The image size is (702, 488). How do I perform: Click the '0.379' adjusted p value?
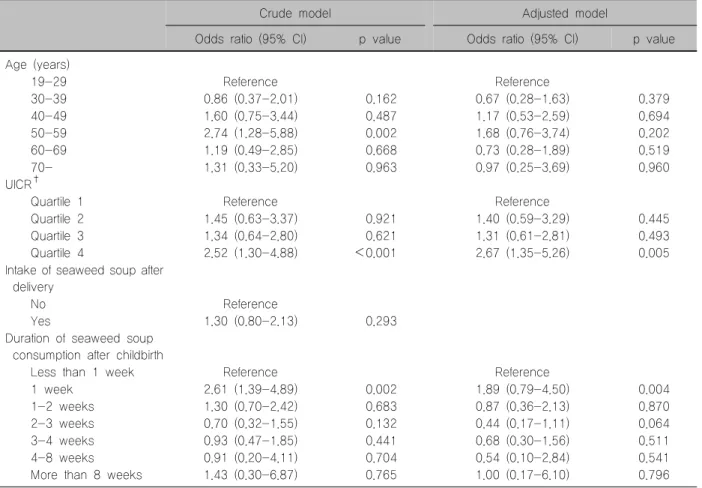coord(654,99)
